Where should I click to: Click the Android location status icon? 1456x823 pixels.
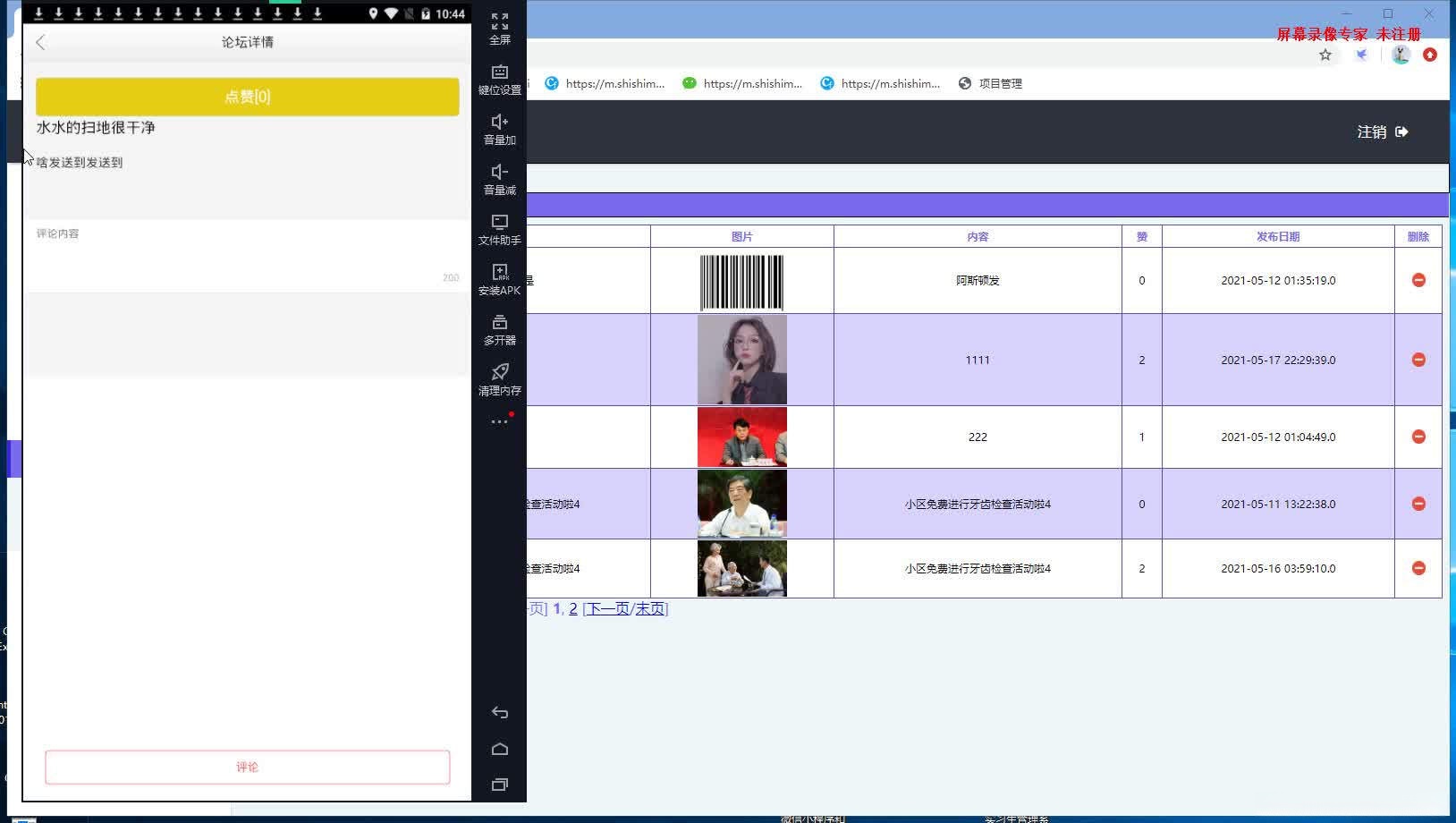373,13
